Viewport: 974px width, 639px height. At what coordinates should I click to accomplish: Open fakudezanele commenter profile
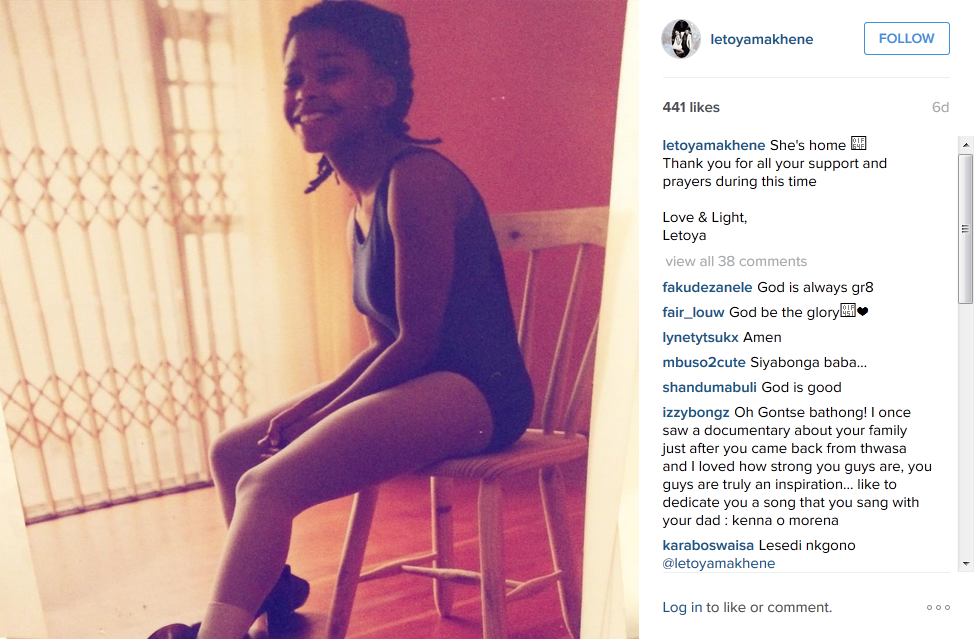(707, 288)
